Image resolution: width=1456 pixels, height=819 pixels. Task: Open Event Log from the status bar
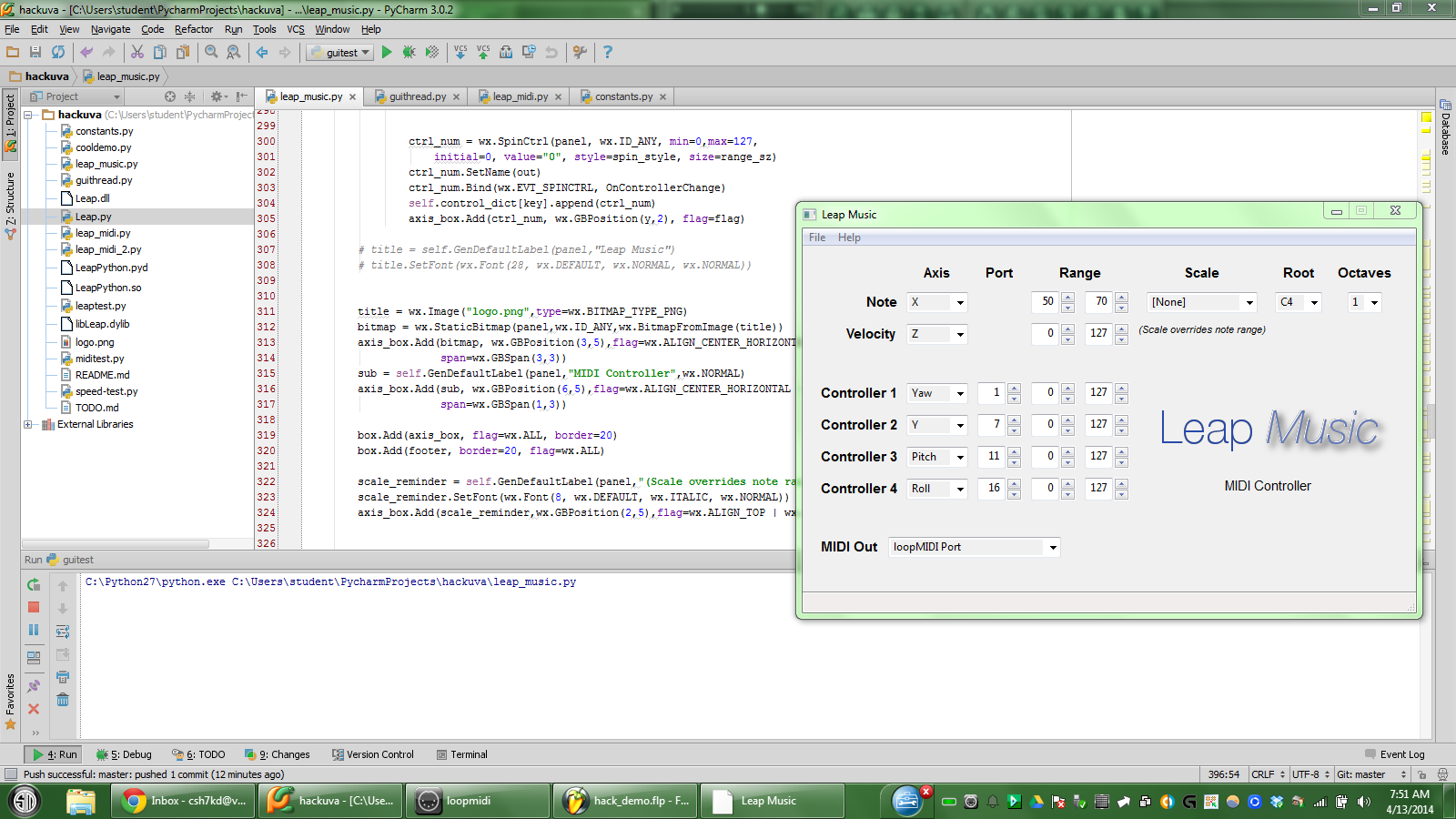pyautogui.click(x=1394, y=754)
